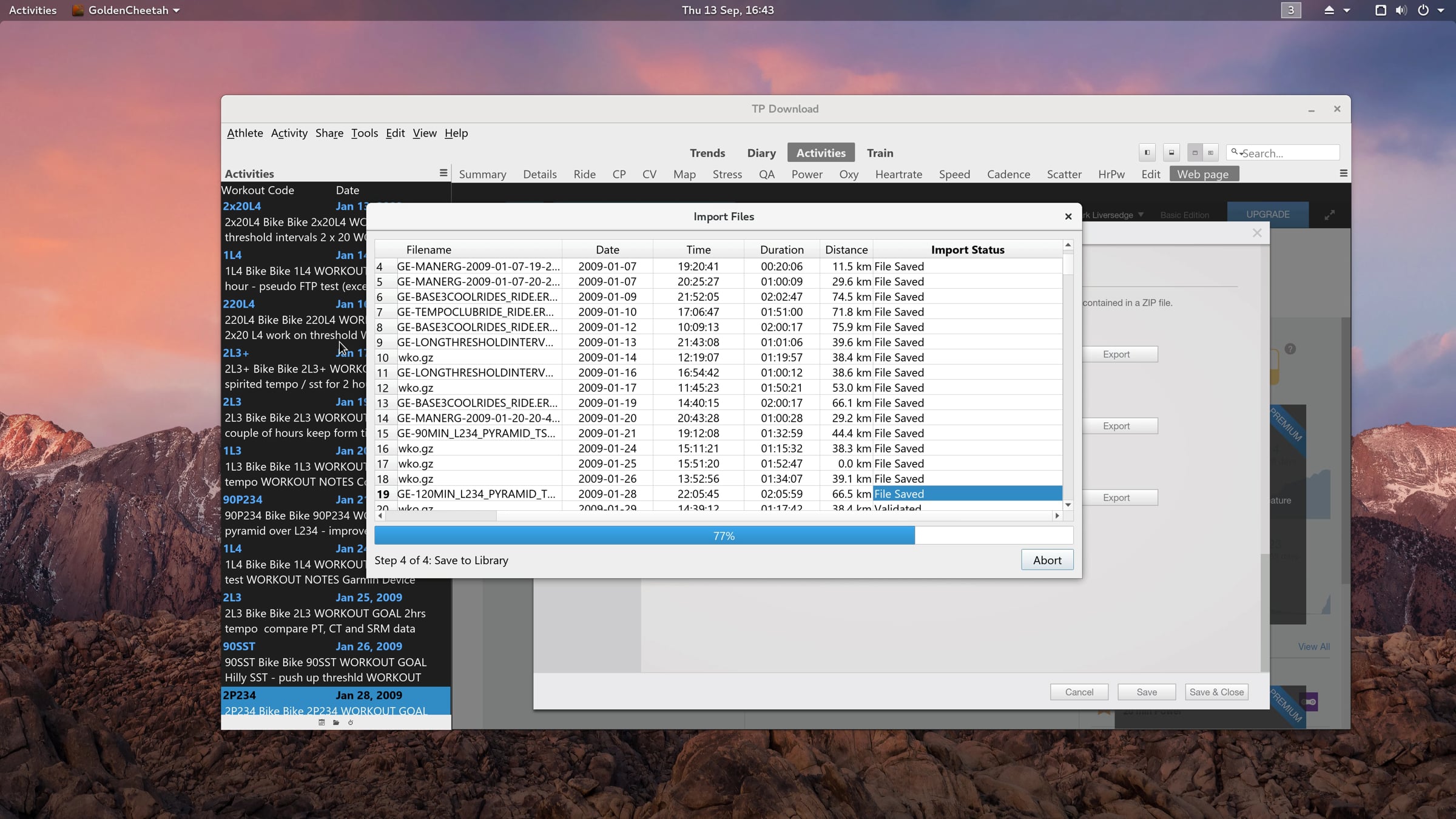The width and height of the screenshot is (1456, 819).
Task: Click Save in the web dialog
Action: tap(1147, 692)
